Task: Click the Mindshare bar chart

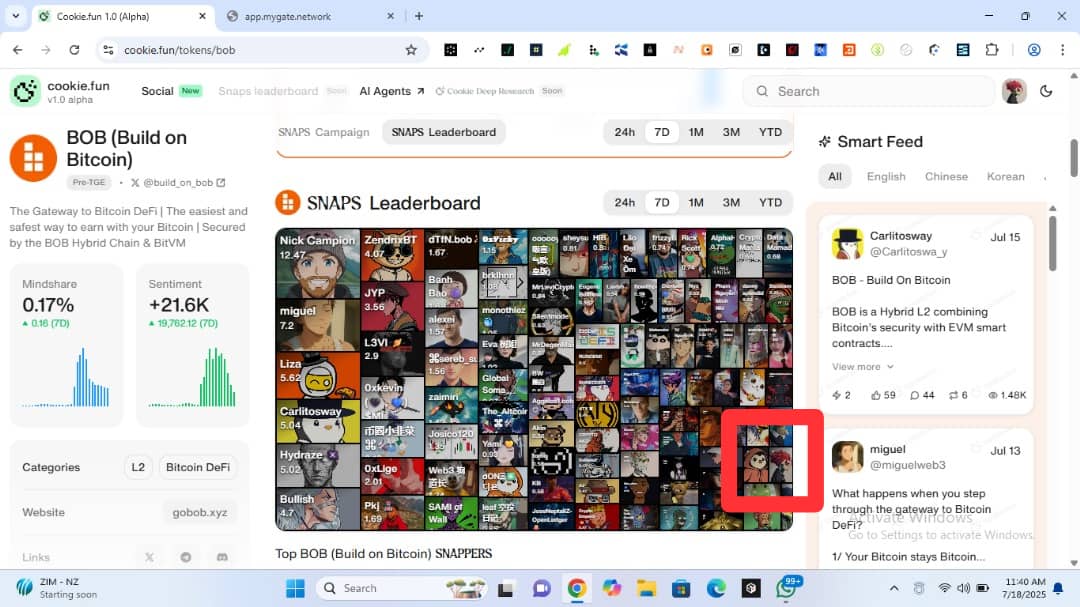Action: click(x=65, y=377)
